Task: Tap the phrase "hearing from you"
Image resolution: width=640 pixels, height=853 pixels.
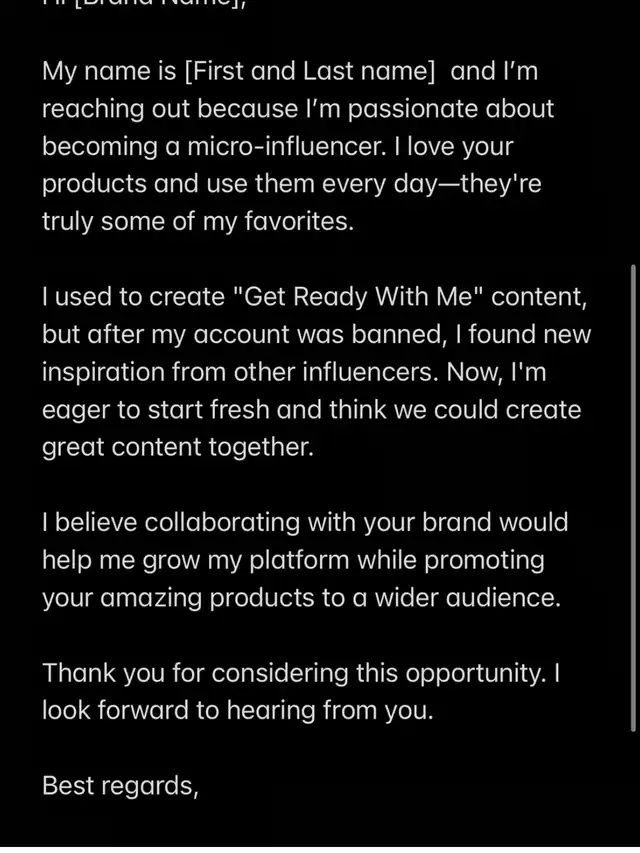Action: (338, 710)
